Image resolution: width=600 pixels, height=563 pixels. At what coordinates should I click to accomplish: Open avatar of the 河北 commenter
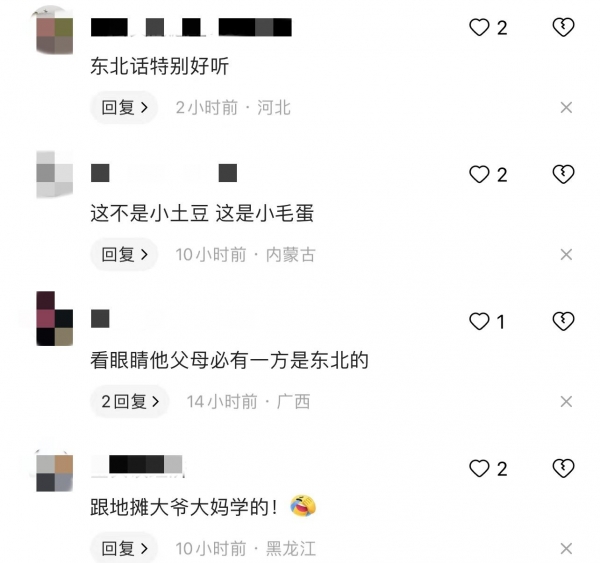[x=54, y=30]
